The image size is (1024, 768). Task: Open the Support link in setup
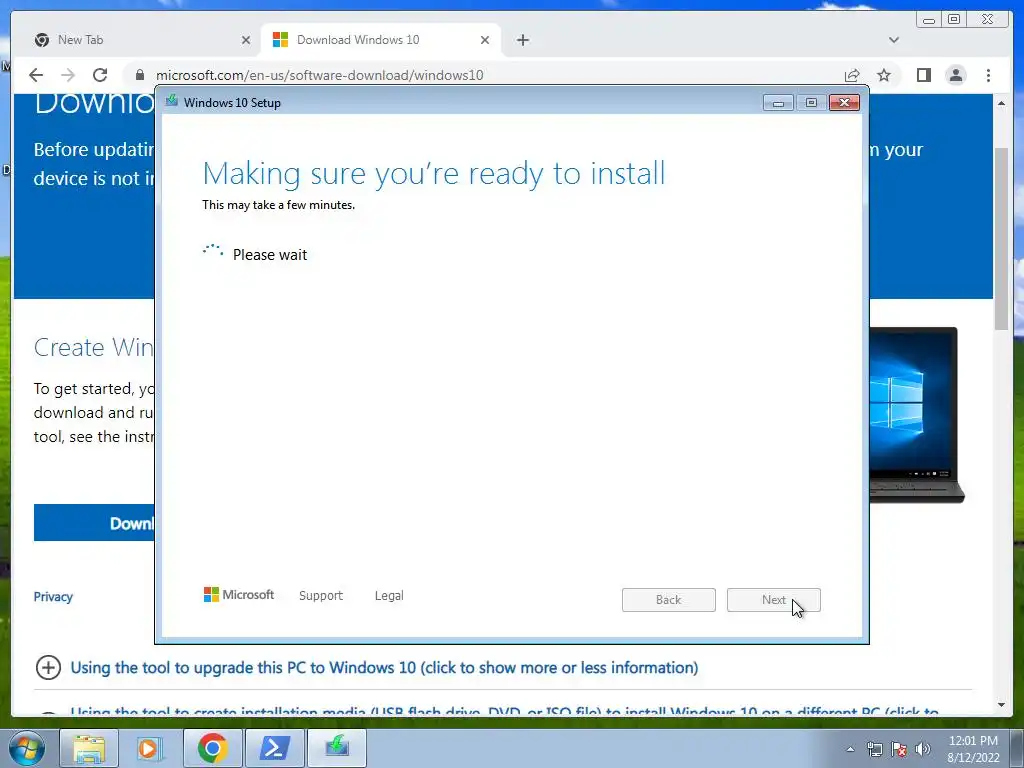(x=321, y=596)
